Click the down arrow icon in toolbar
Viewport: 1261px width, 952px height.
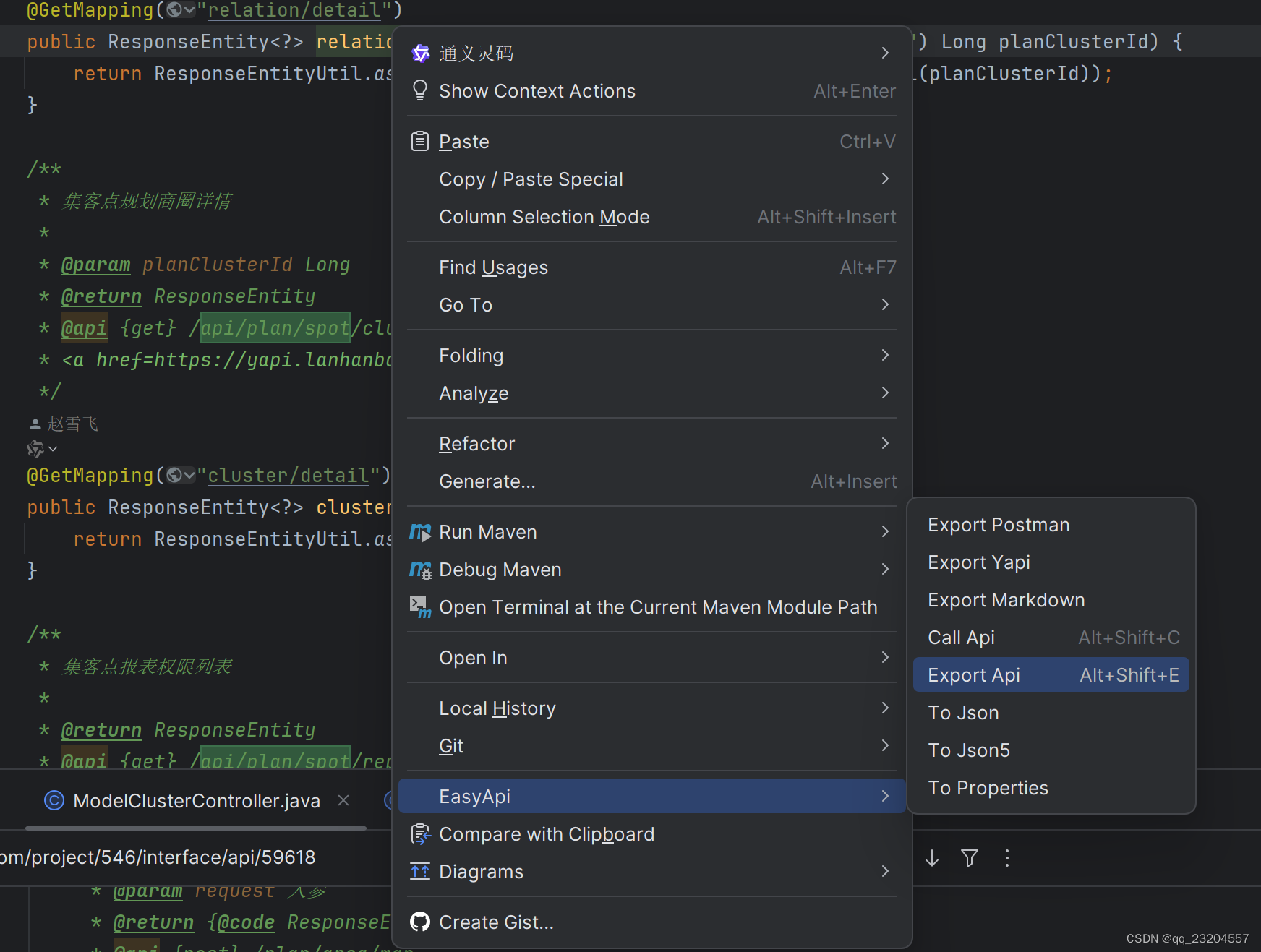(932, 858)
